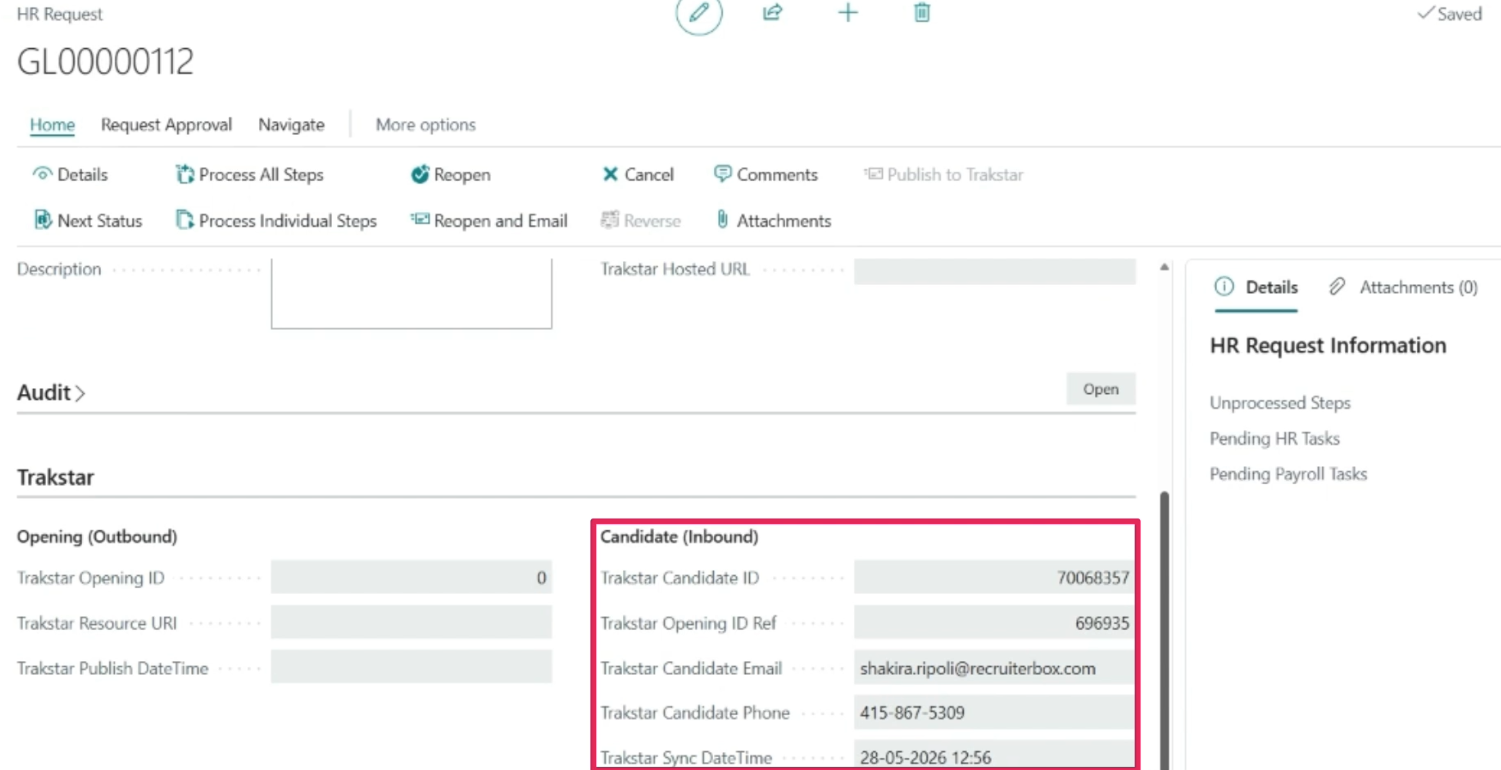
Task: Click Trakstar Publish DateTime field
Action: tap(411, 667)
